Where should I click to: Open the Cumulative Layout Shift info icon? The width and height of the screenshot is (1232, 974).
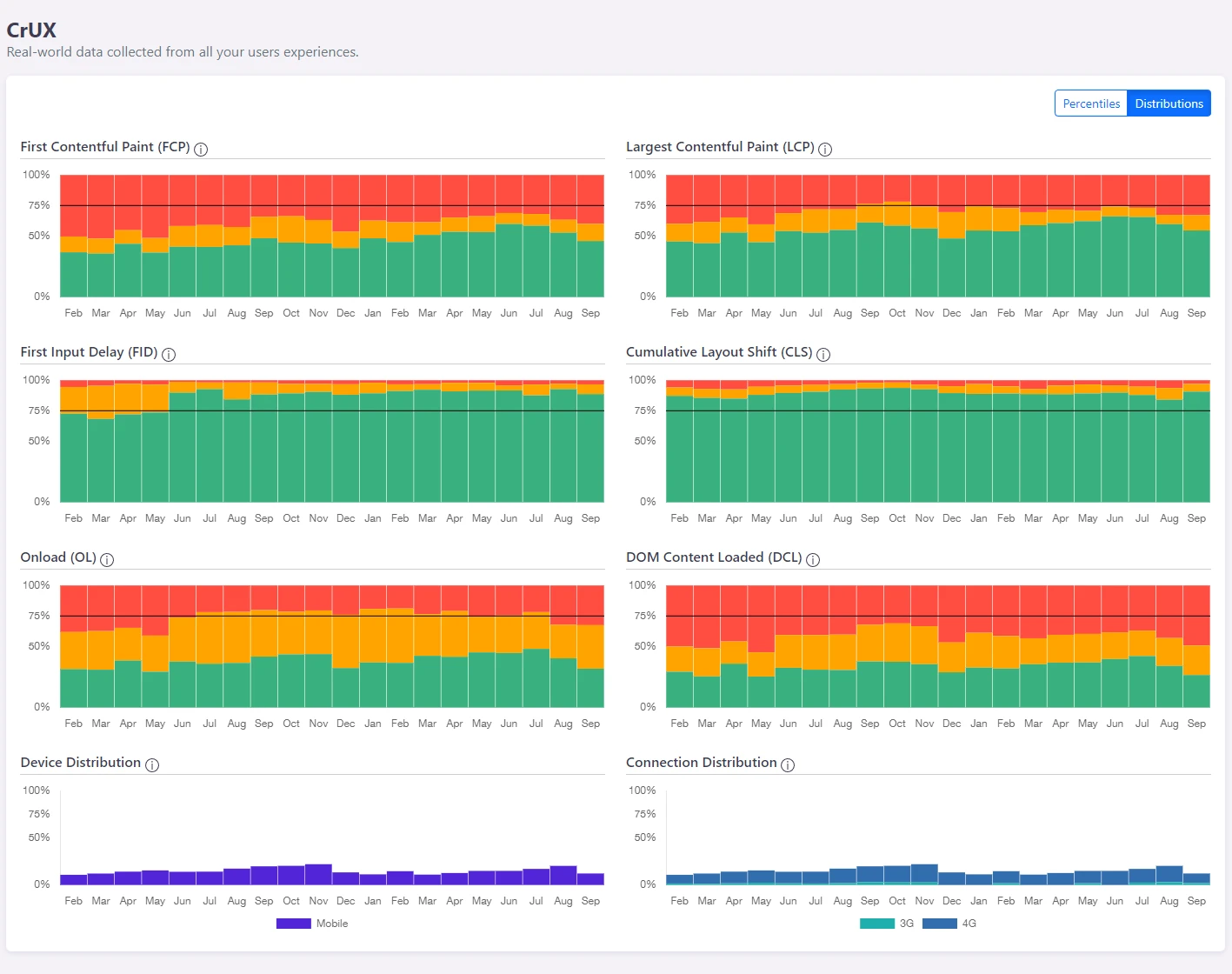(823, 354)
